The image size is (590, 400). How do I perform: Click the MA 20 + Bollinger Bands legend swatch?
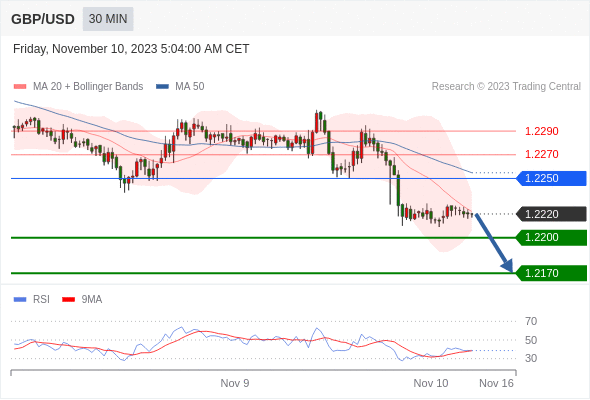(20, 87)
